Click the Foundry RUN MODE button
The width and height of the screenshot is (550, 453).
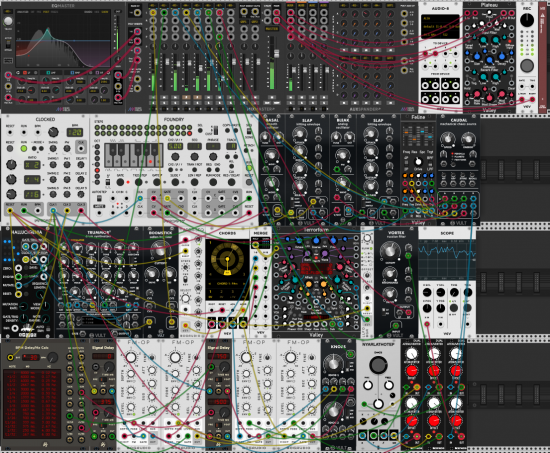click(213, 182)
